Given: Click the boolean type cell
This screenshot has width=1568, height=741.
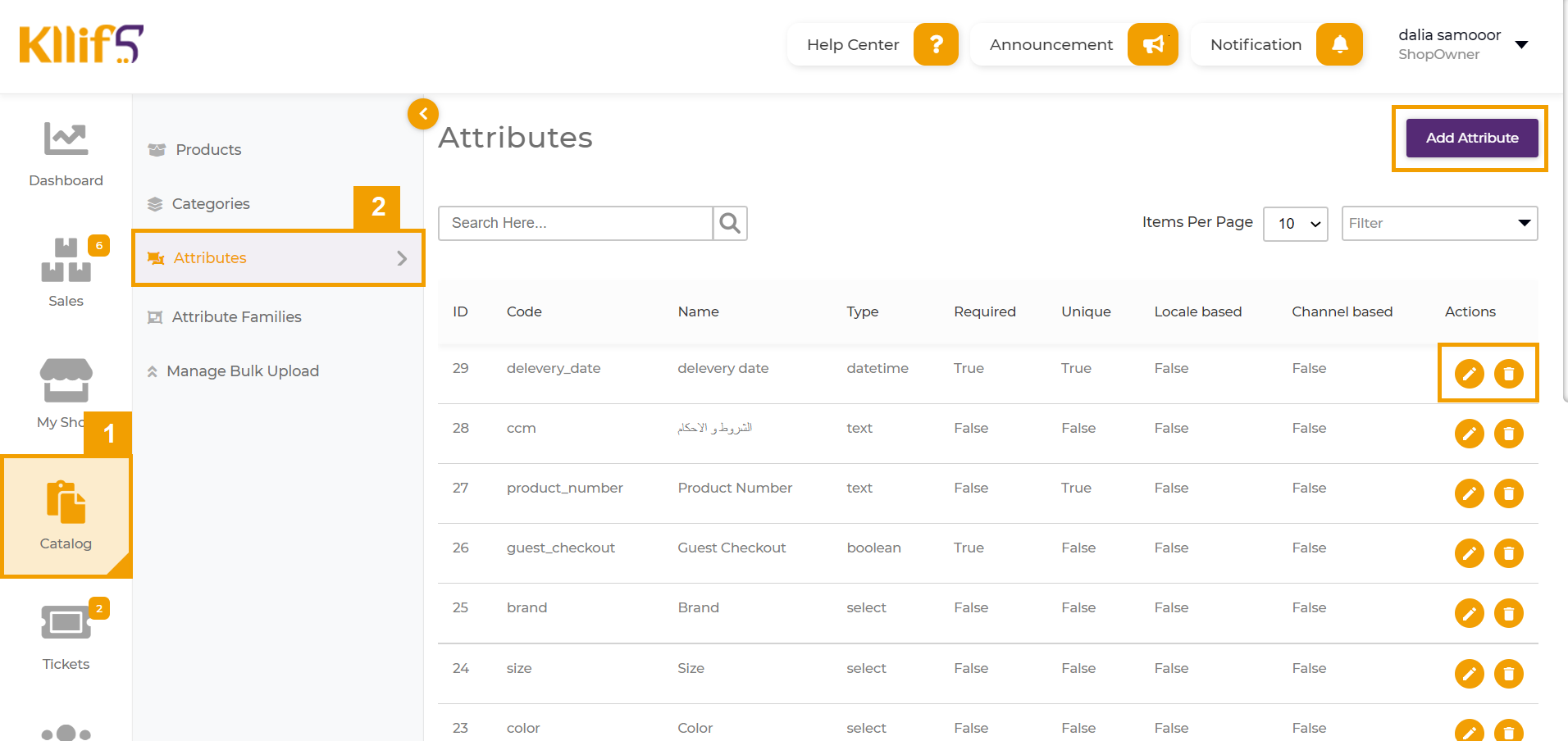Looking at the screenshot, I should [x=874, y=548].
